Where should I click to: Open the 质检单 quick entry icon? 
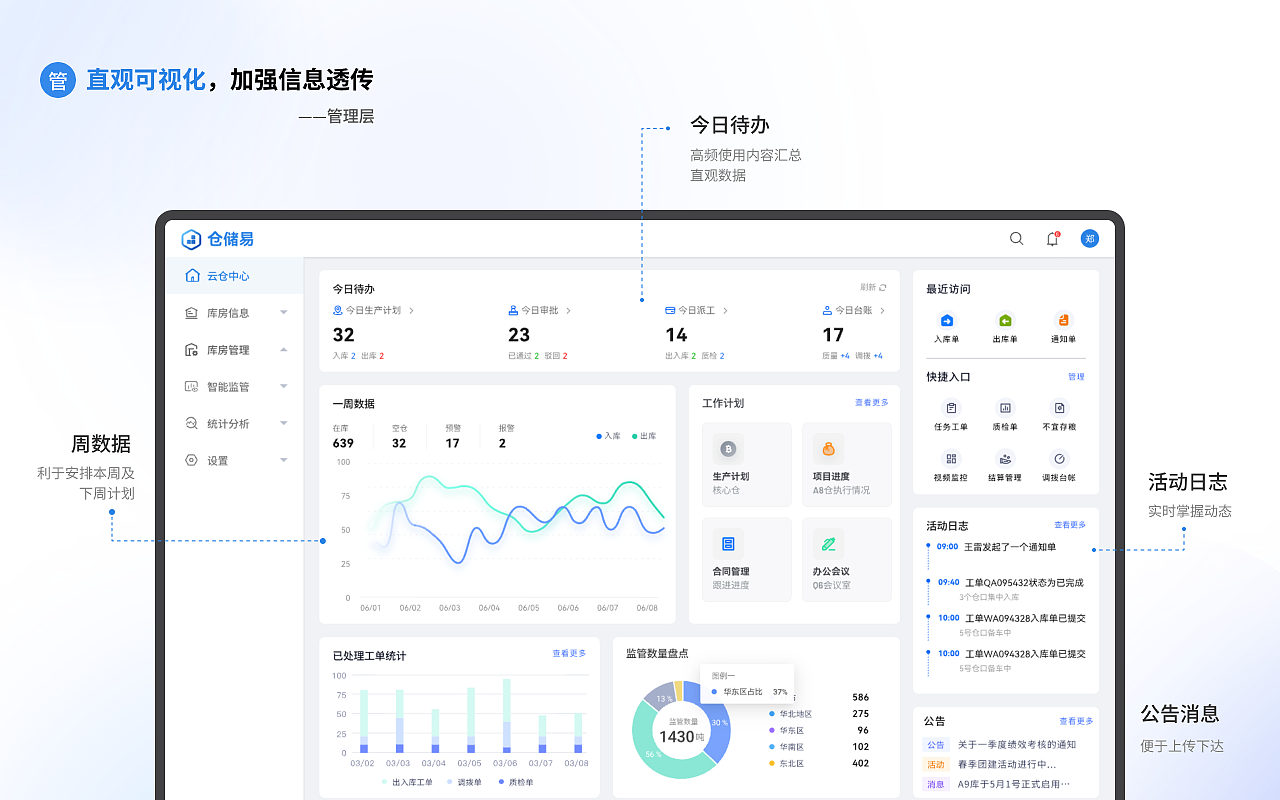[x=1006, y=409]
